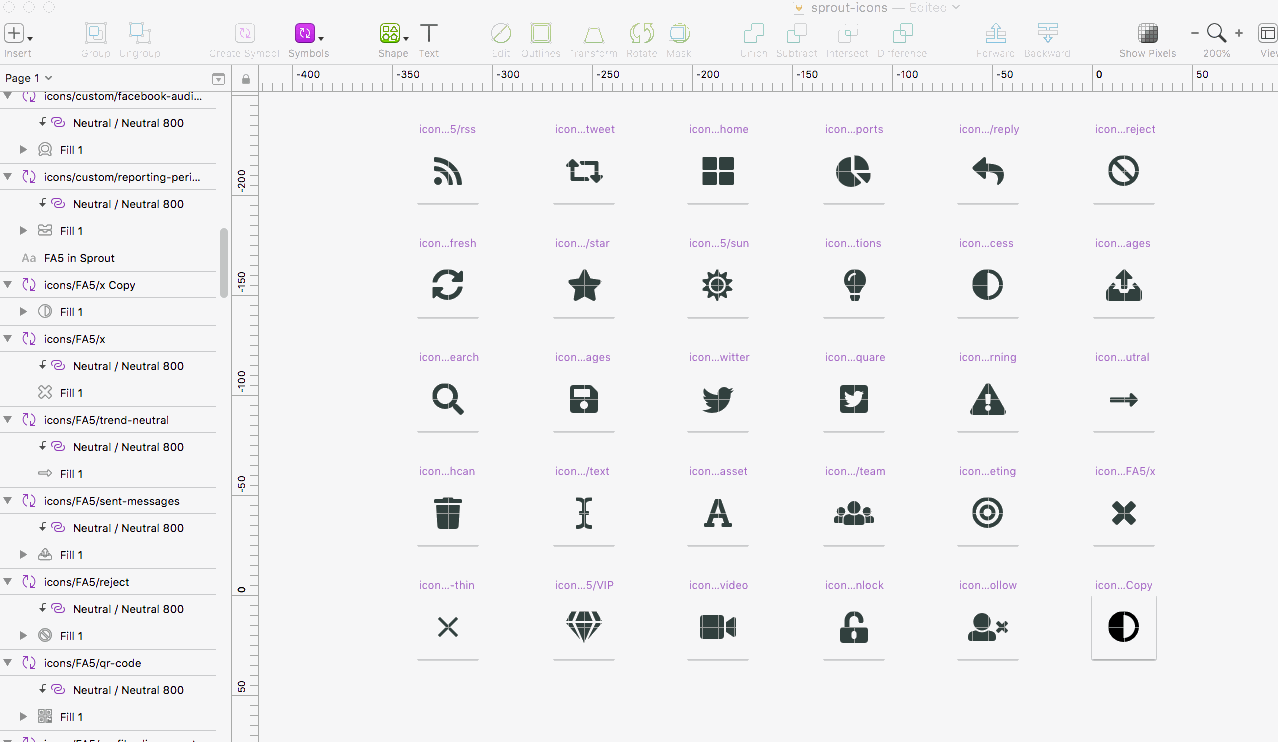
Task: Select the reports pie chart icon
Action: (853, 171)
